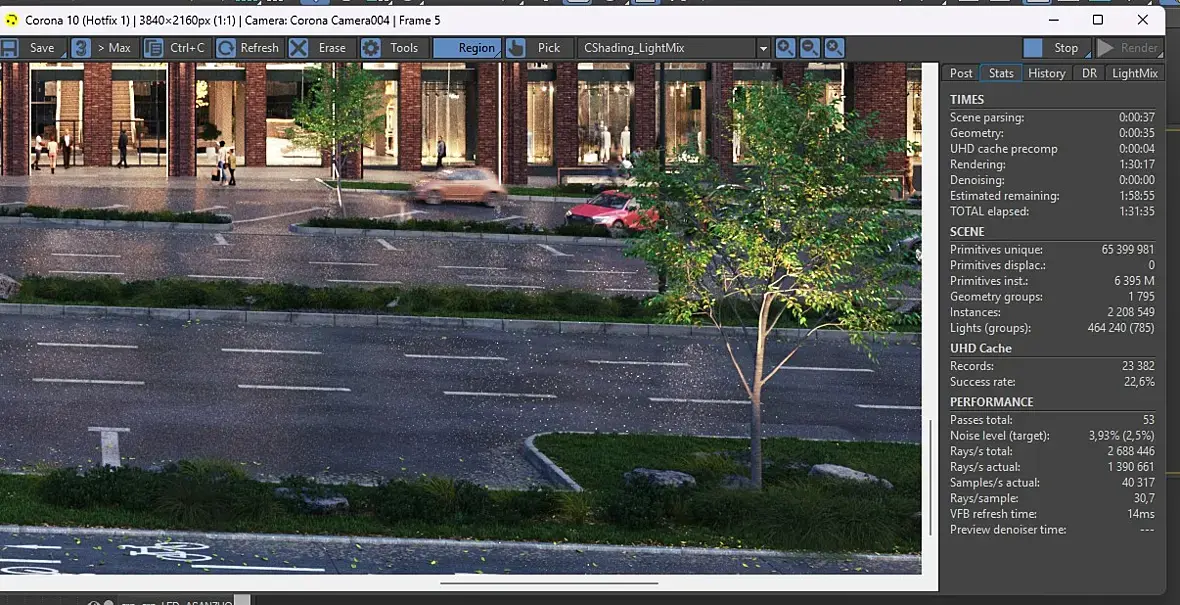Click the zoom to fit magnifier icon
The height and width of the screenshot is (605, 1180).
pos(834,48)
